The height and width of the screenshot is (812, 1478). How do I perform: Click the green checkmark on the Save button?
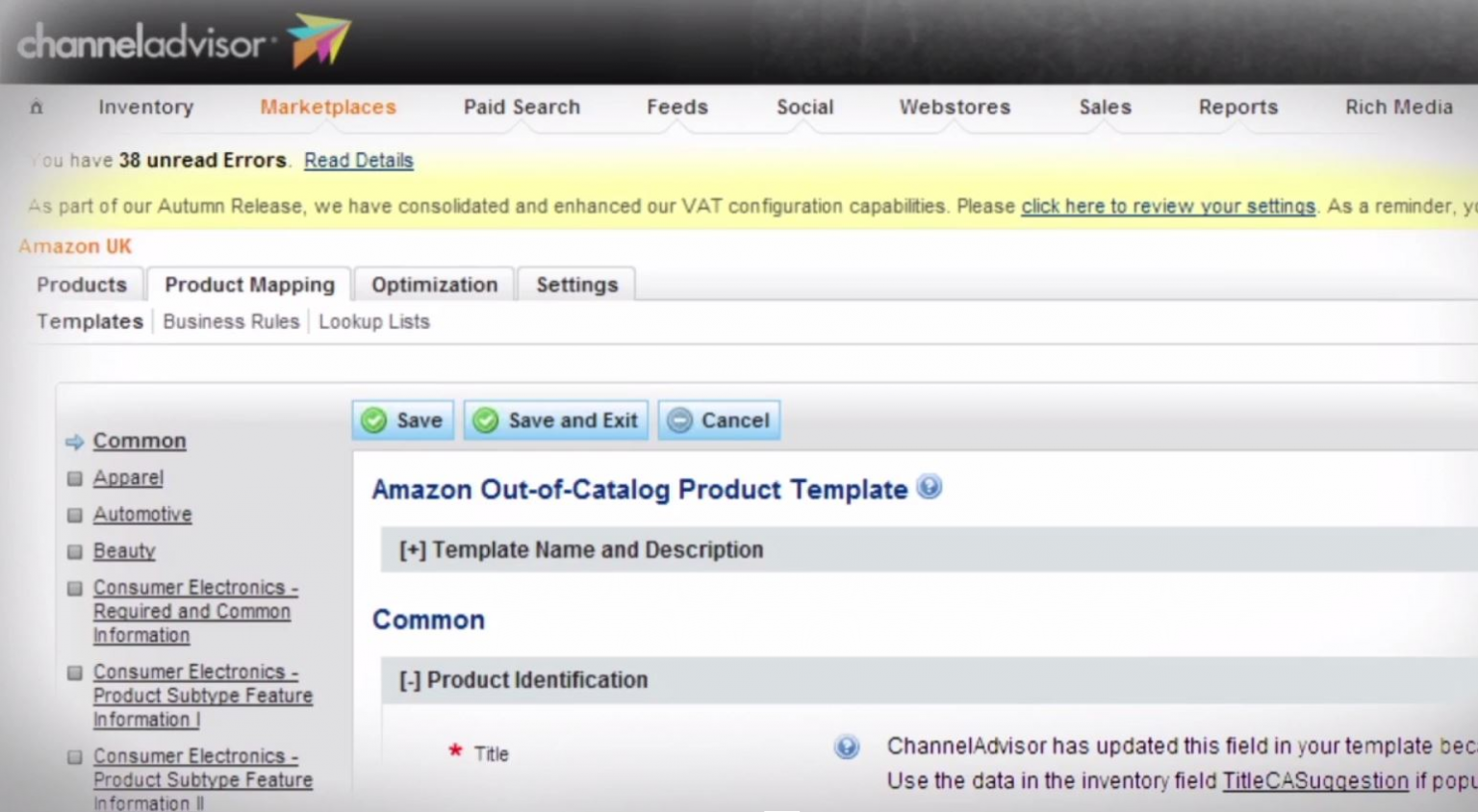coord(374,419)
